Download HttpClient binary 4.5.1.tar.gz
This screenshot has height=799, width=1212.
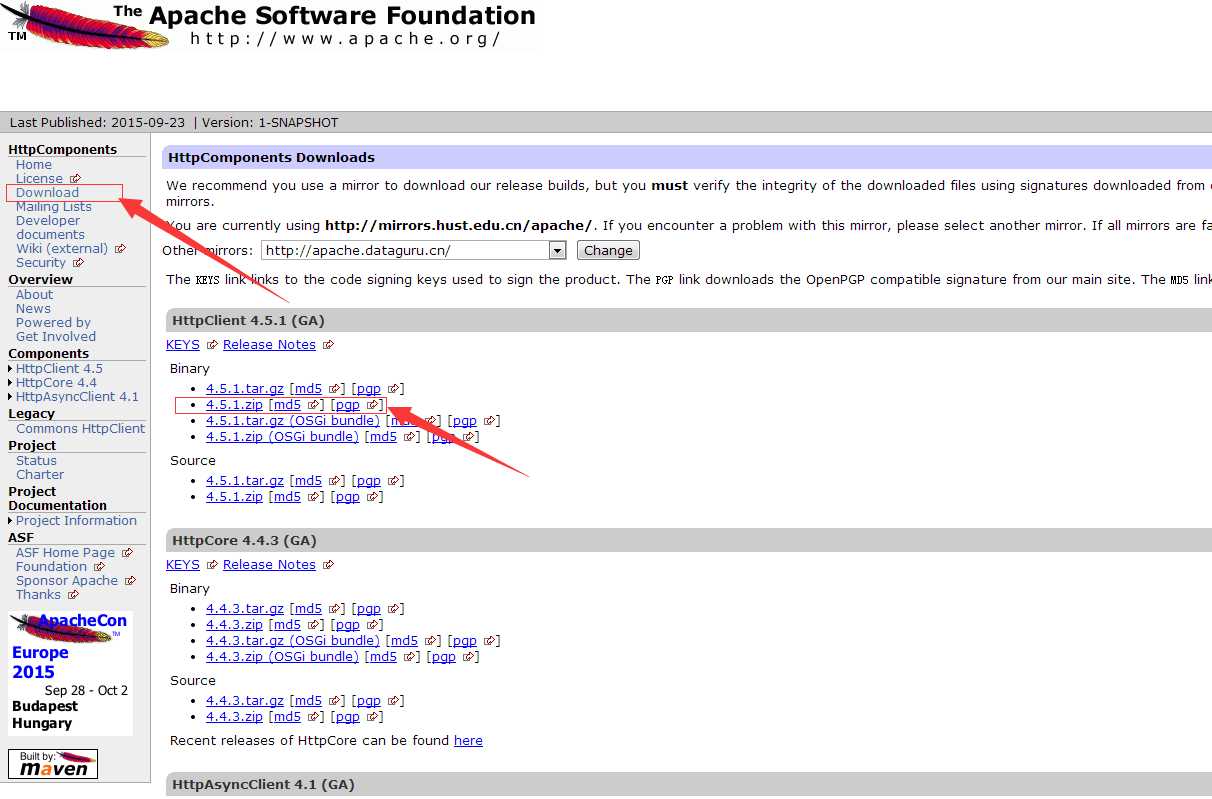tap(245, 389)
